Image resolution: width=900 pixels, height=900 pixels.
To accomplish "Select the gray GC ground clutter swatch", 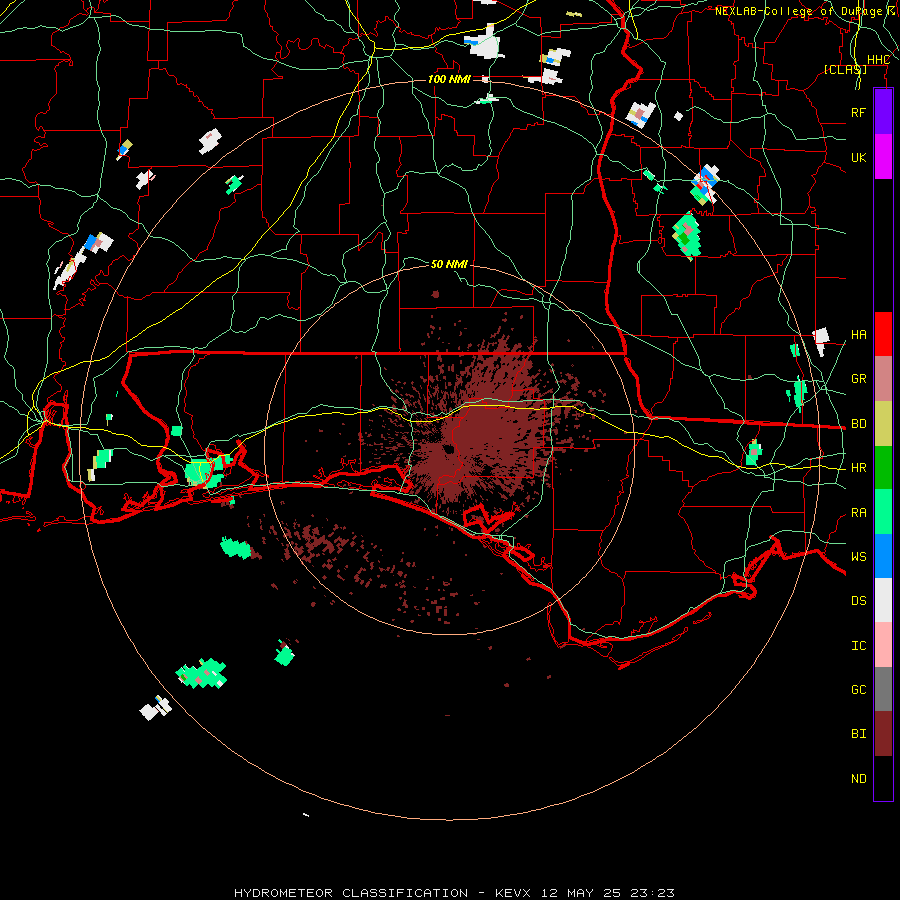I will click(883, 689).
